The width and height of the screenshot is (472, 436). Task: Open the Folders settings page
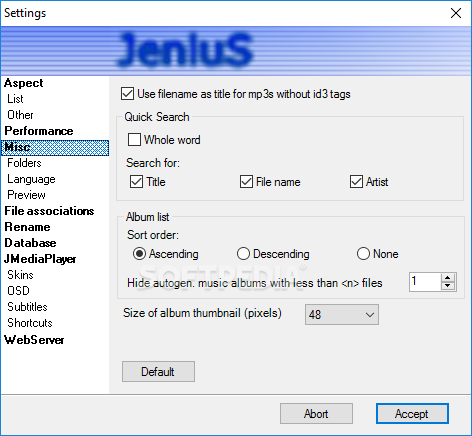[24, 163]
